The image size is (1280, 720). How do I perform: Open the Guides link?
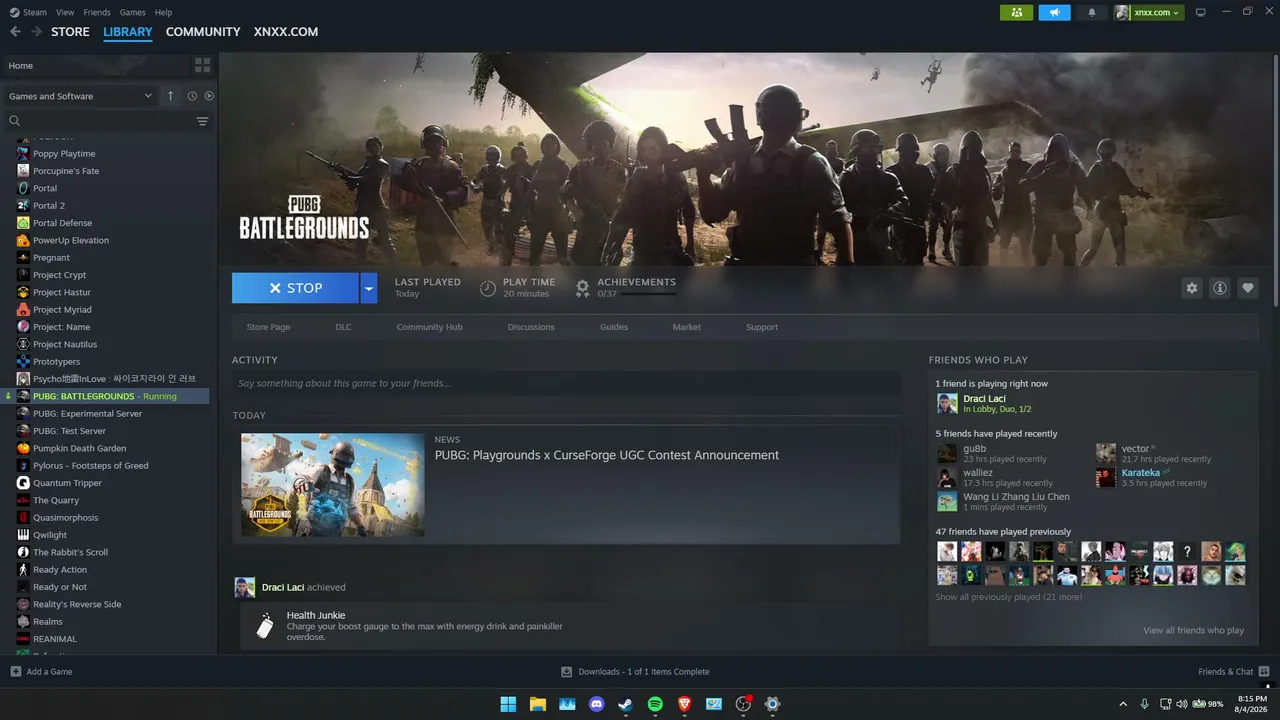(614, 327)
